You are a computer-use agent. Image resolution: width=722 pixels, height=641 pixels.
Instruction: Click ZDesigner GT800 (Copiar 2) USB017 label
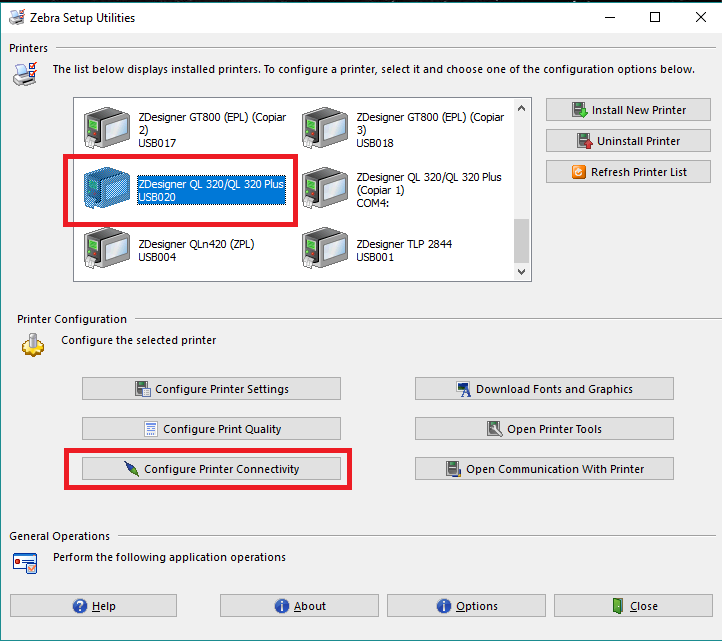(212, 130)
